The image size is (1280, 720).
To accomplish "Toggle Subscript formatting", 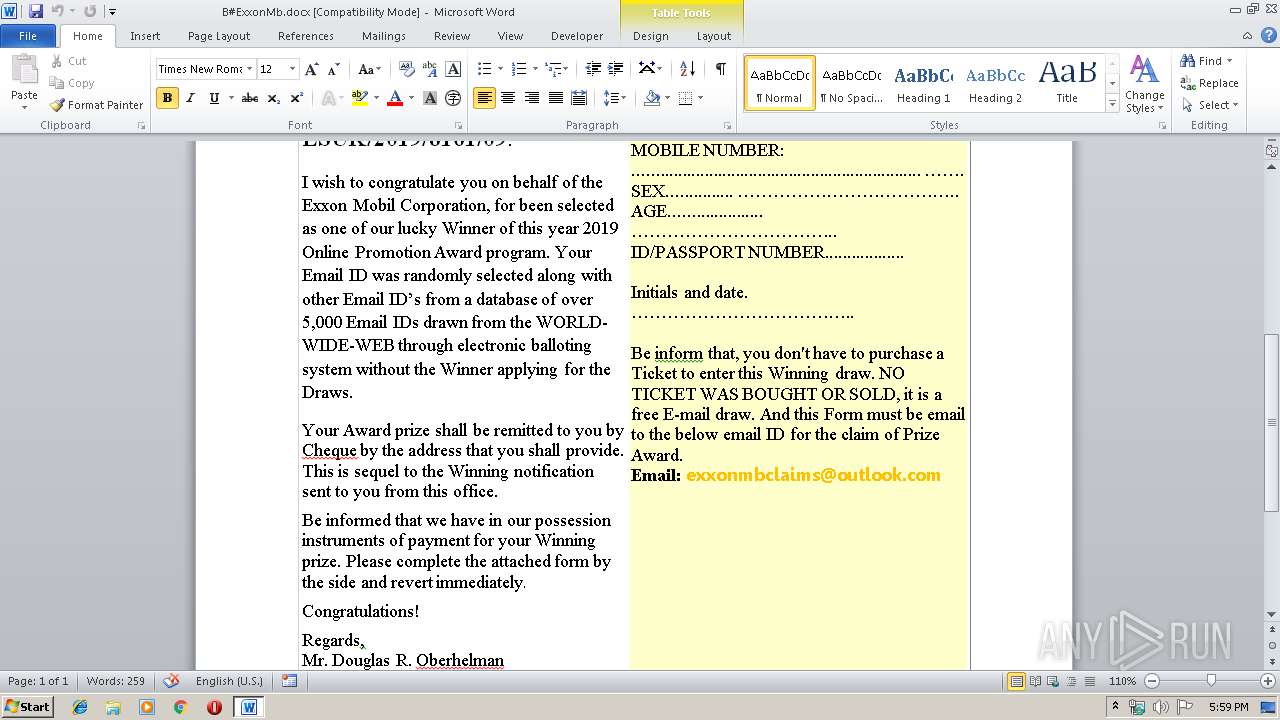I will click(x=274, y=98).
